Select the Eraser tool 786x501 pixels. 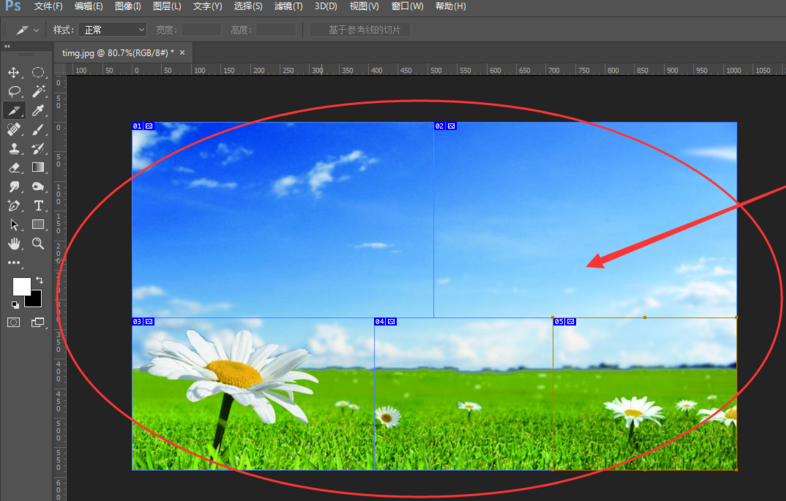tap(14, 168)
